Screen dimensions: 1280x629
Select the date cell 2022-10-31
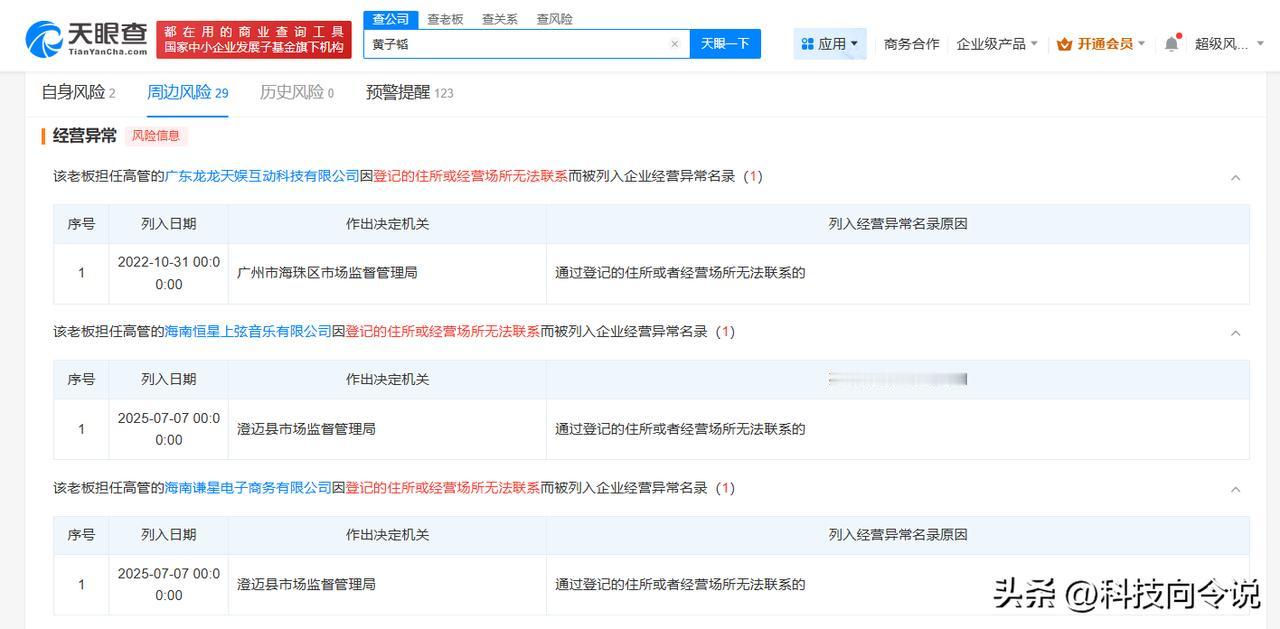click(x=169, y=273)
